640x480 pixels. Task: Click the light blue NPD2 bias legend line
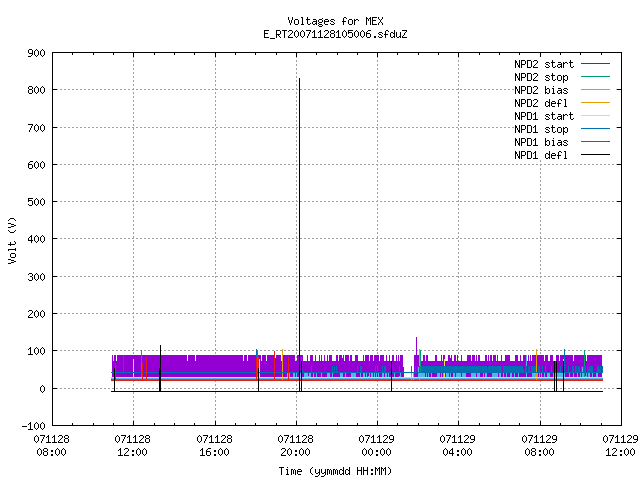596,90
